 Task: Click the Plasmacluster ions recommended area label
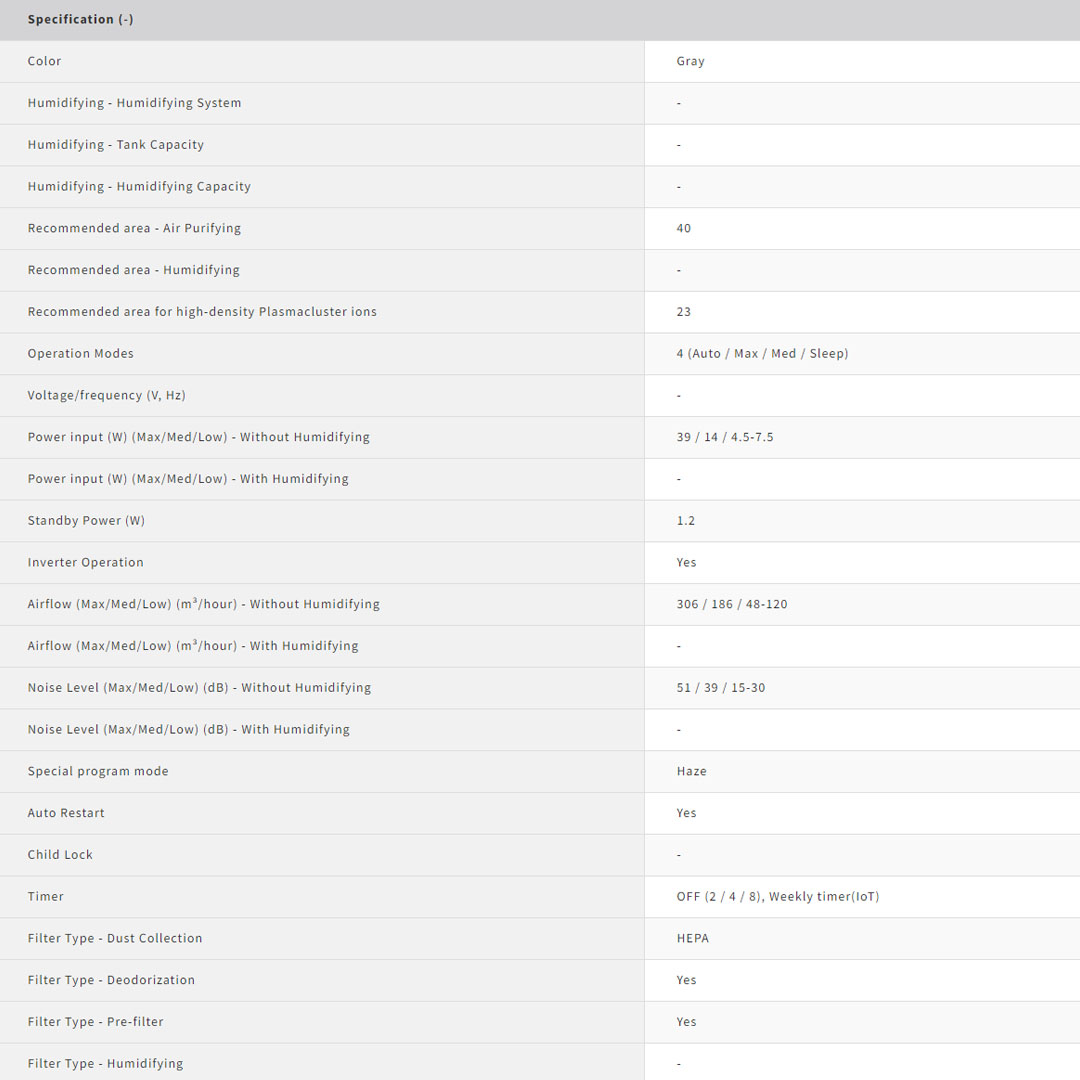click(202, 312)
